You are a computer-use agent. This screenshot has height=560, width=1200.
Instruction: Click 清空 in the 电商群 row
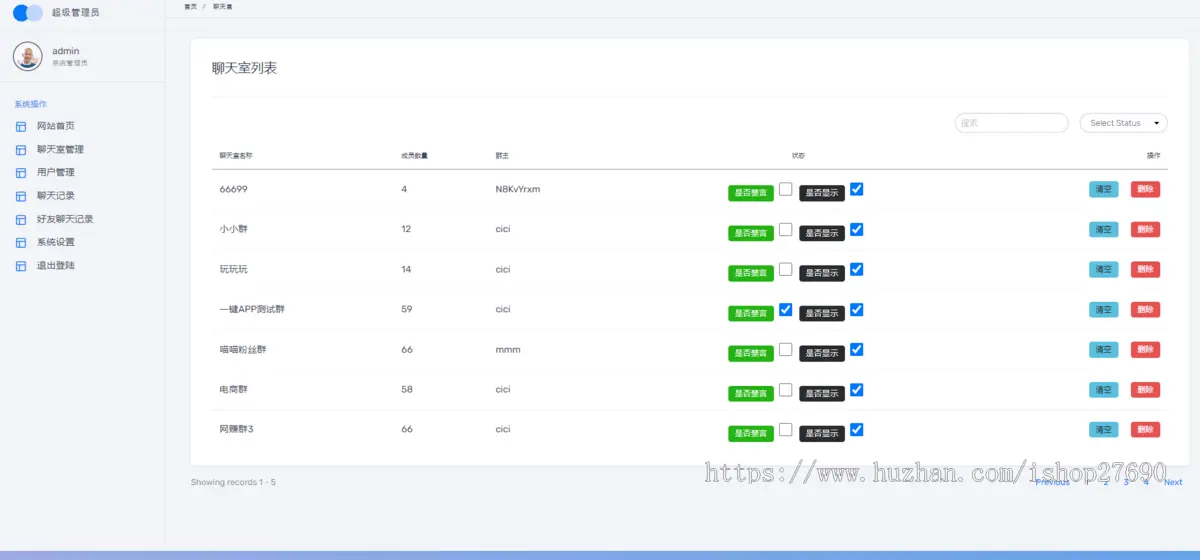[1104, 389]
